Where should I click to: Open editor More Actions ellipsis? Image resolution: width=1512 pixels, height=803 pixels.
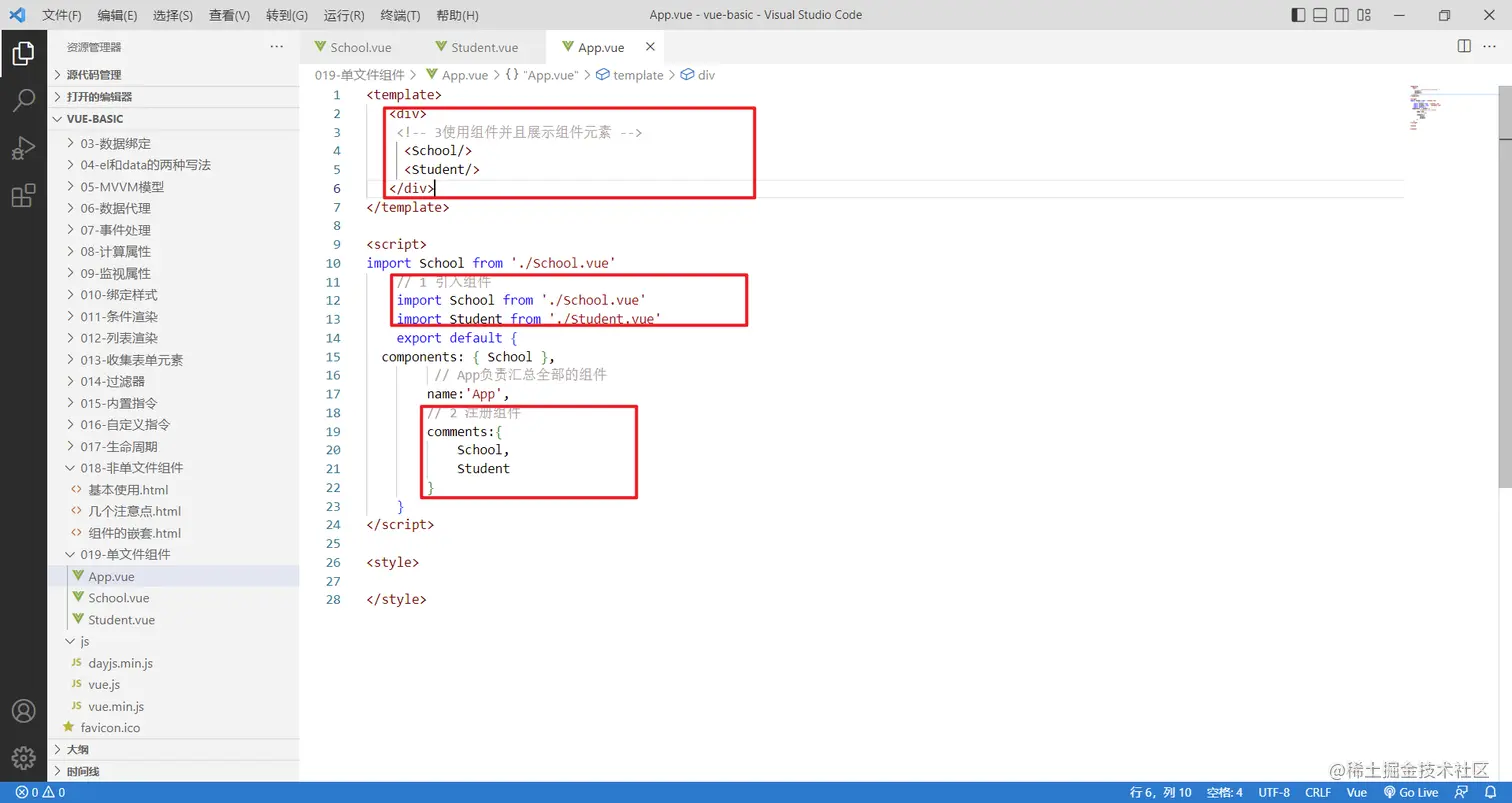[1489, 47]
